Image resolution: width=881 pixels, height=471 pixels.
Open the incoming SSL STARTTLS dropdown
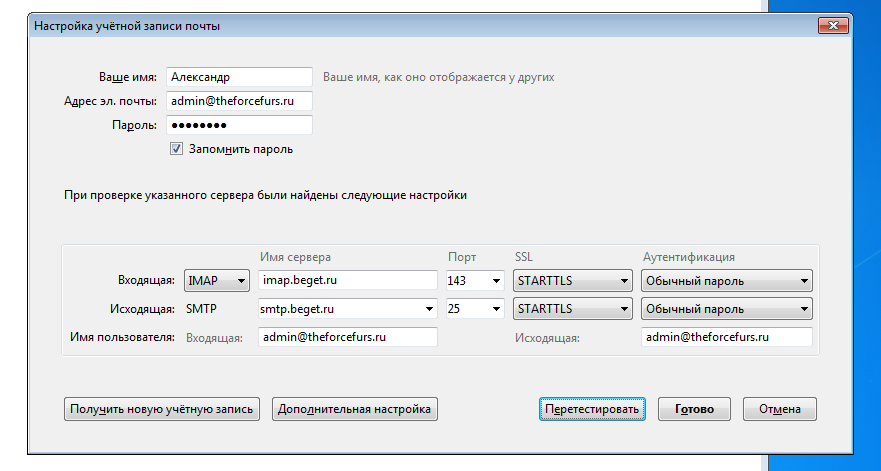[x=573, y=280]
